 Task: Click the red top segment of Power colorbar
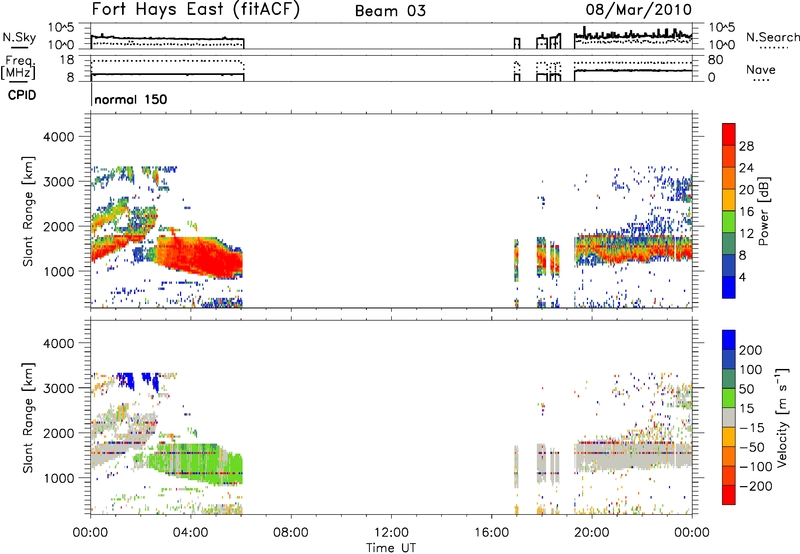tap(729, 134)
